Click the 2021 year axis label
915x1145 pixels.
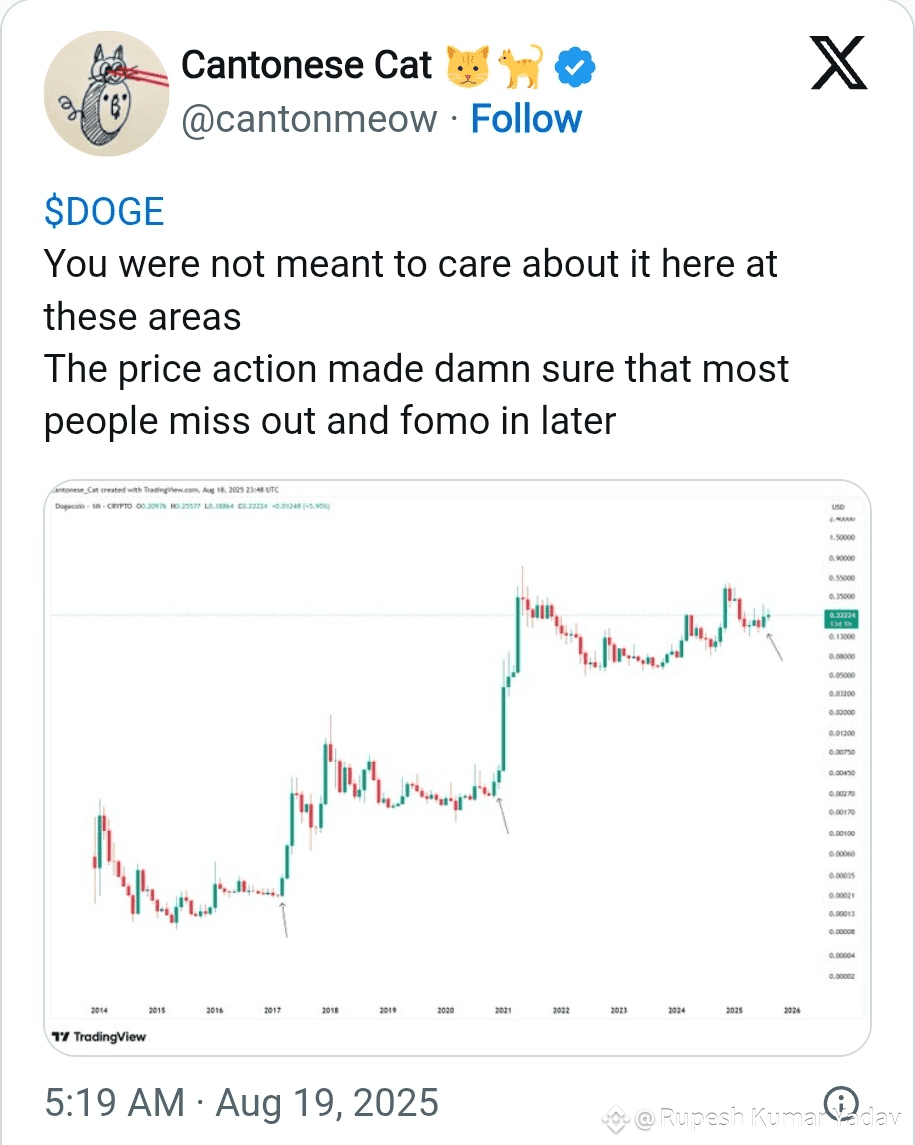(x=503, y=1011)
